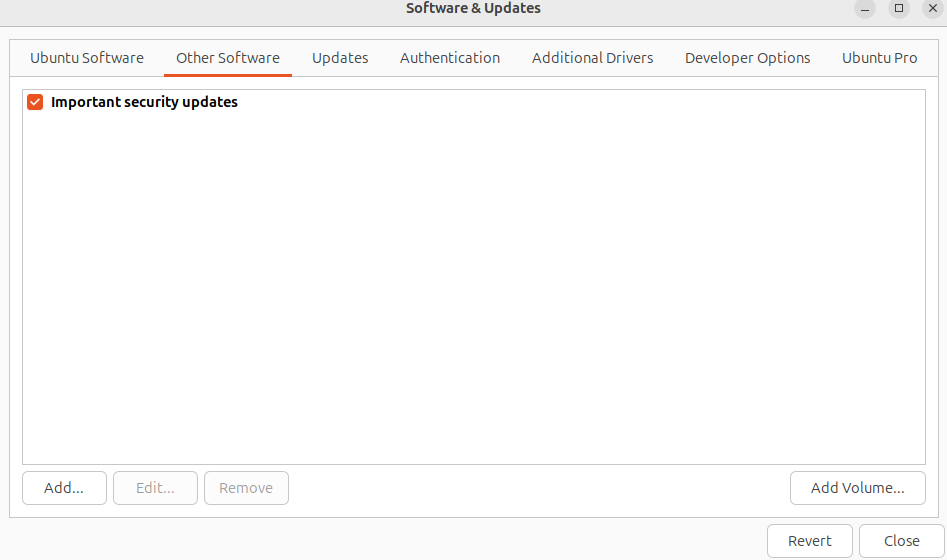Maximize the Software & Updates window

click(x=899, y=9)
